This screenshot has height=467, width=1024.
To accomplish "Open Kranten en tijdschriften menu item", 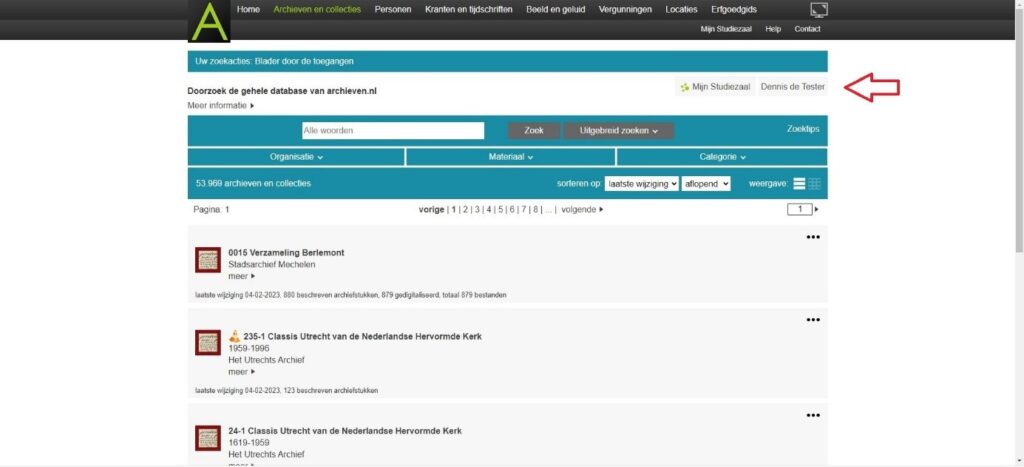I will [468, 10].
